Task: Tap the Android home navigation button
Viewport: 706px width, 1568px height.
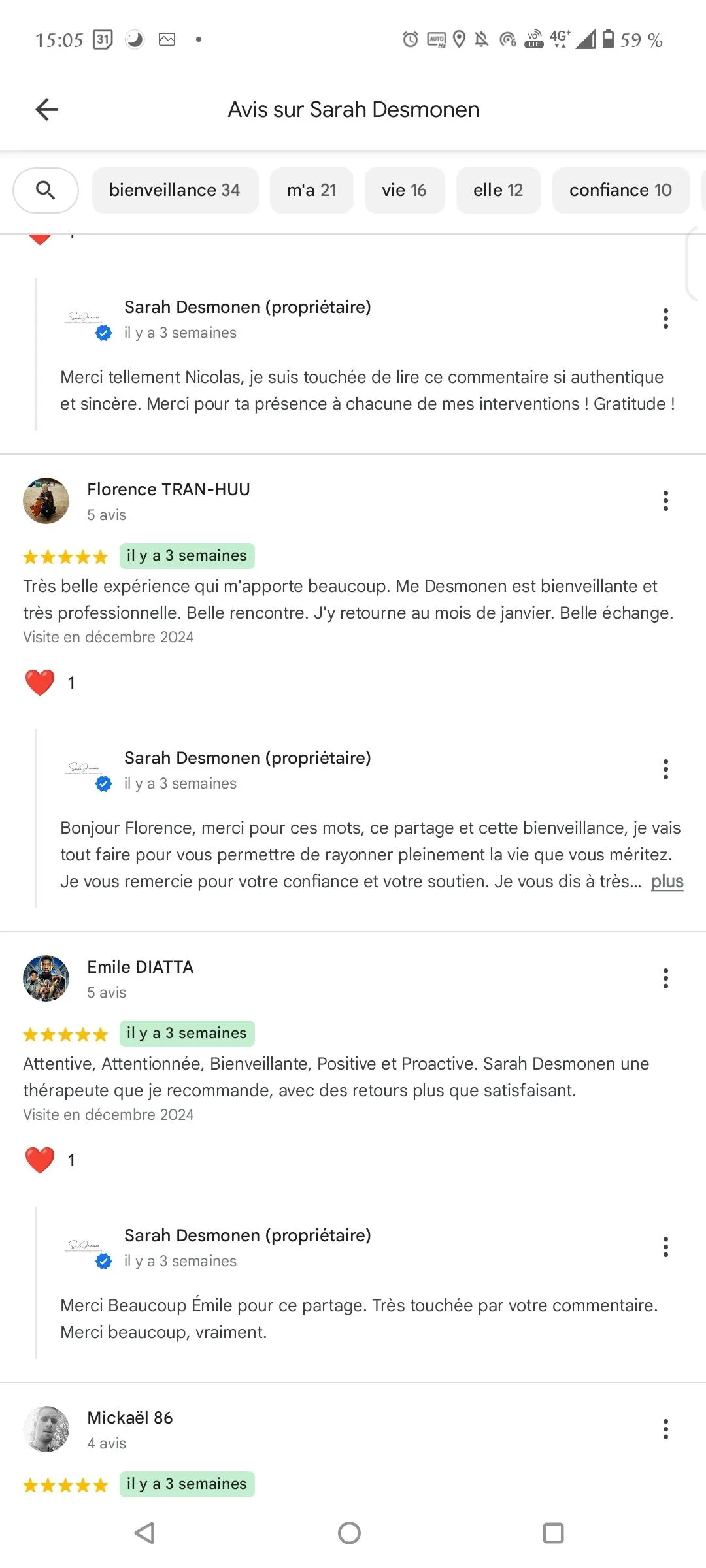Action: [x=350, y=1533]
